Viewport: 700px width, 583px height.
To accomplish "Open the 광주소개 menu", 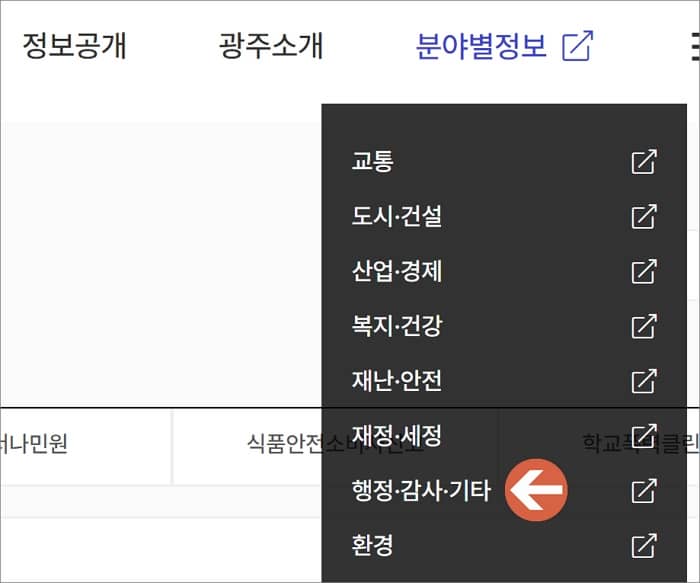I will click(271, 46).
